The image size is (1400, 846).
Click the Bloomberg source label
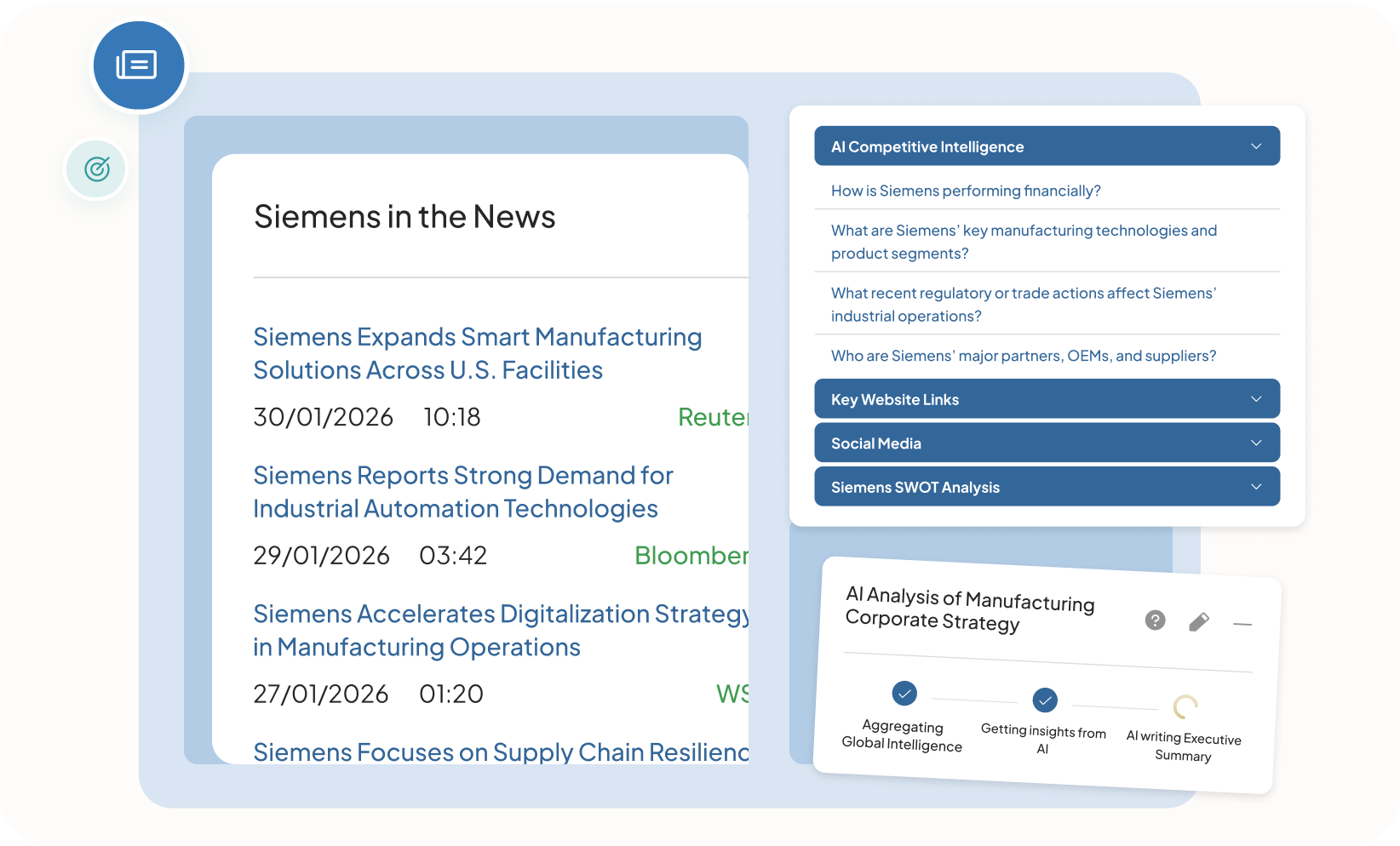tap(691, 556)
